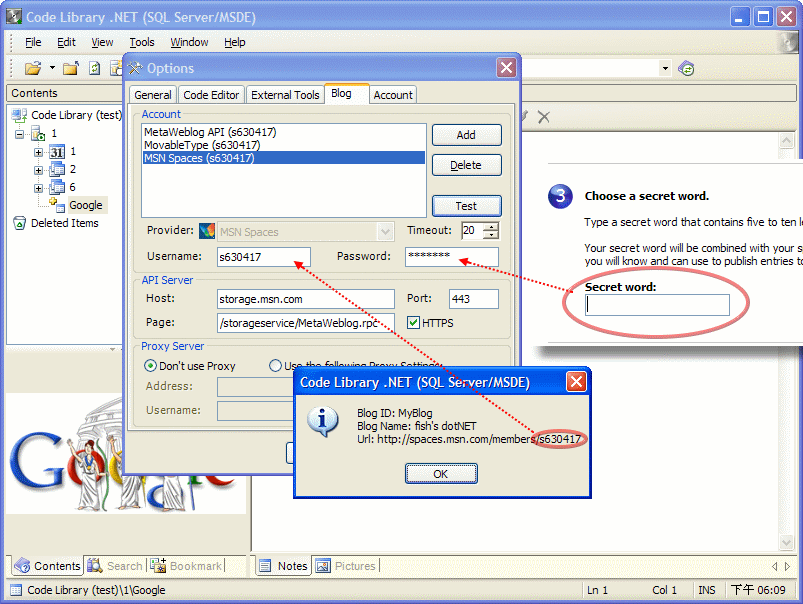The width and height of the screenshot is (803, 604).
Task: Select MetaWeblog API (s630417) in account list
Action: pyautogui.click(x=284, y=132)
